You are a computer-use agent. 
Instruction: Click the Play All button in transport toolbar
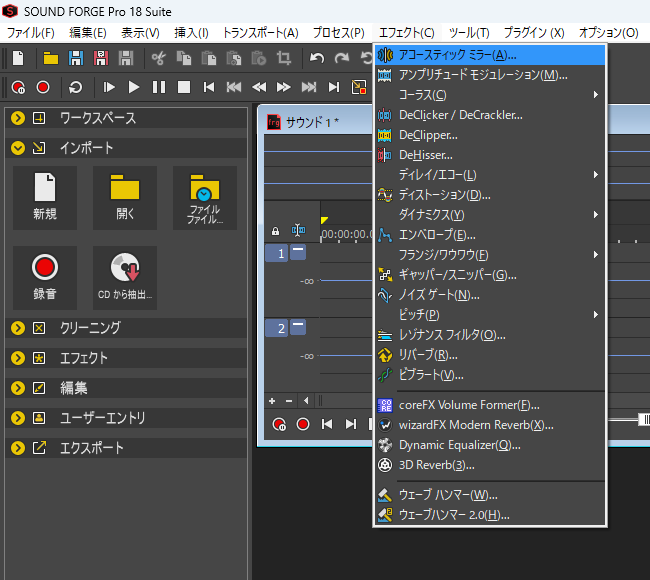coord(109,87)
